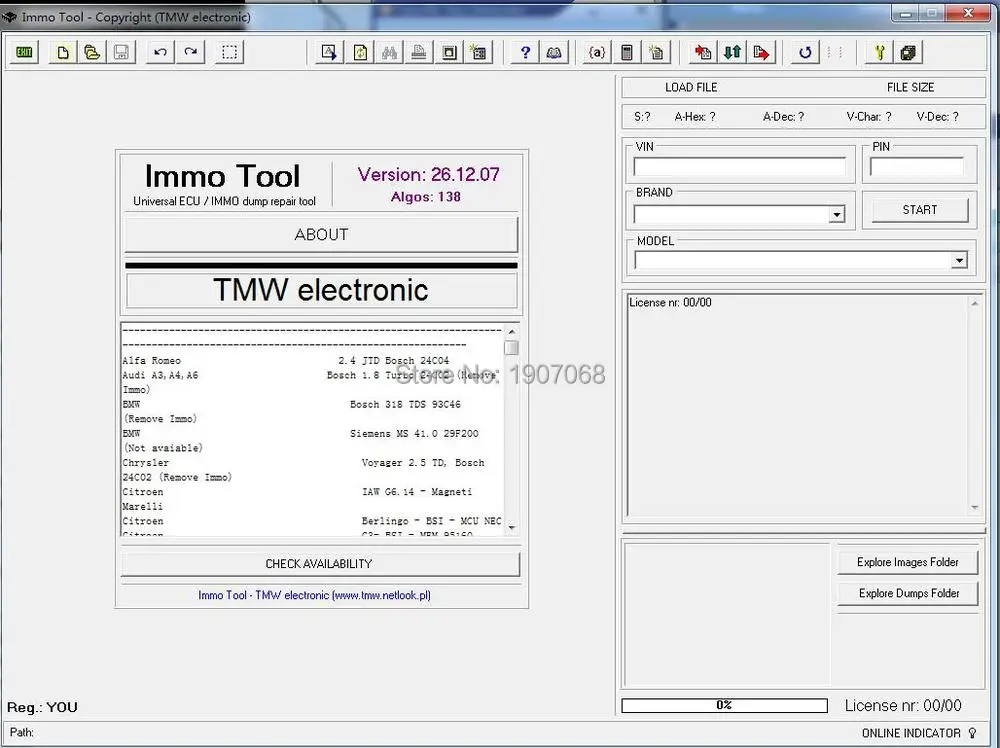The width and height of the screenshot is (1000, 748).
Task: Click the 'A-Dec: ?' value
Action: tap(783, 117)
